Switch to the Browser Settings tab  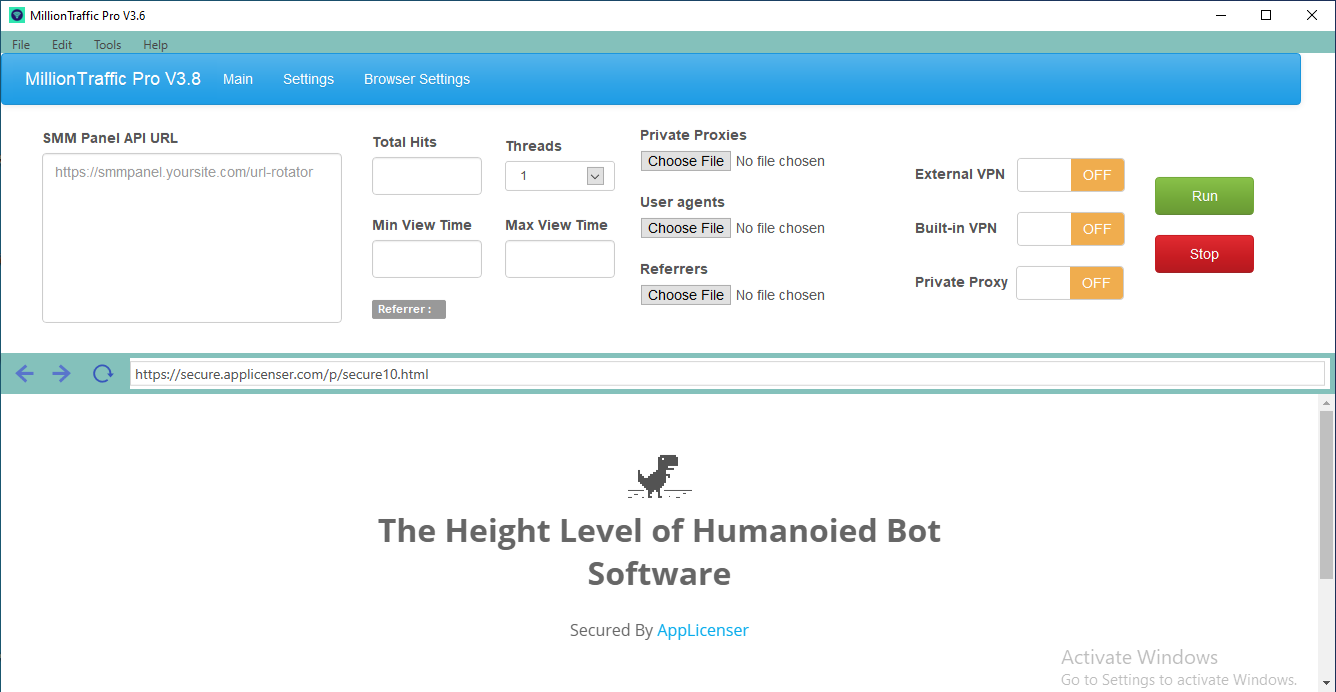tap(417, 79)
